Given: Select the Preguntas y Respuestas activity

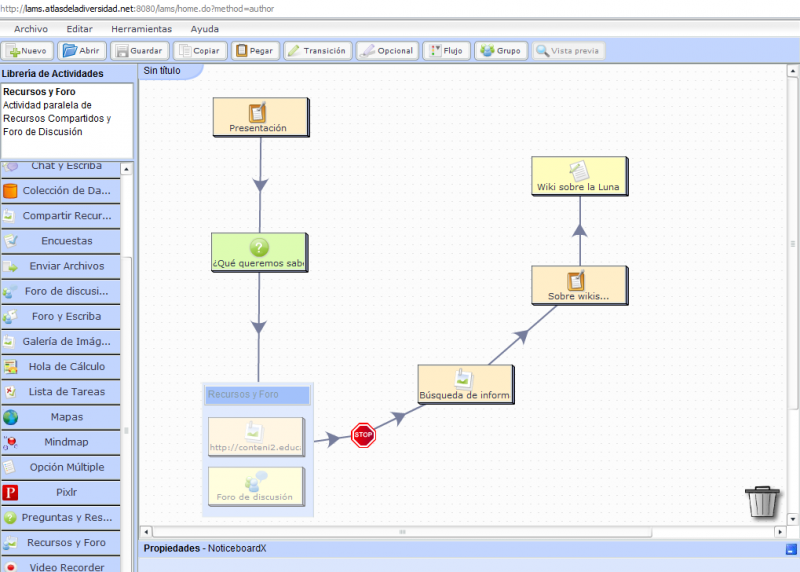Looking at the screenshot, I should tap(61, 517).
